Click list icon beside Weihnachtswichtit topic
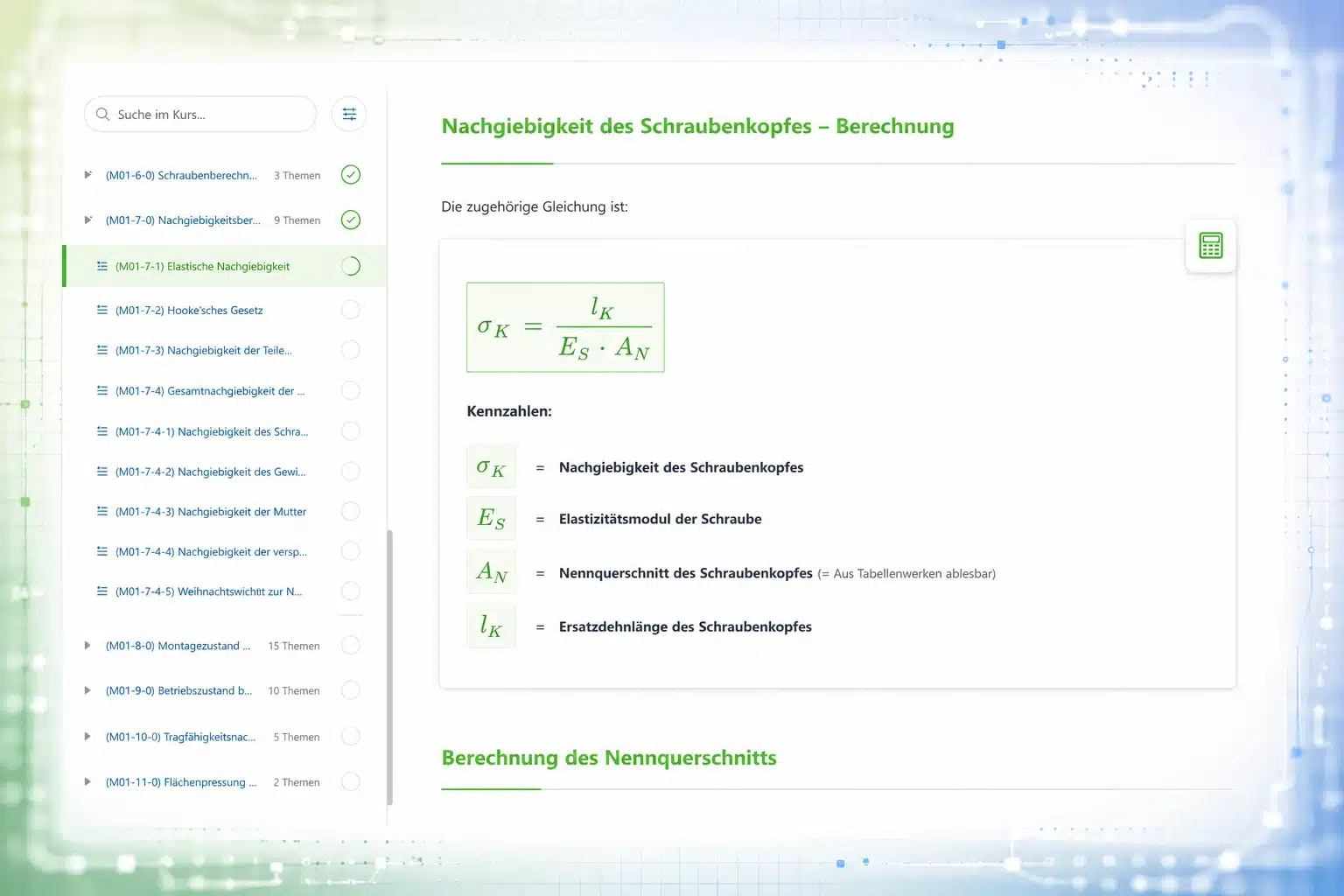 click(x=102, y=591)
